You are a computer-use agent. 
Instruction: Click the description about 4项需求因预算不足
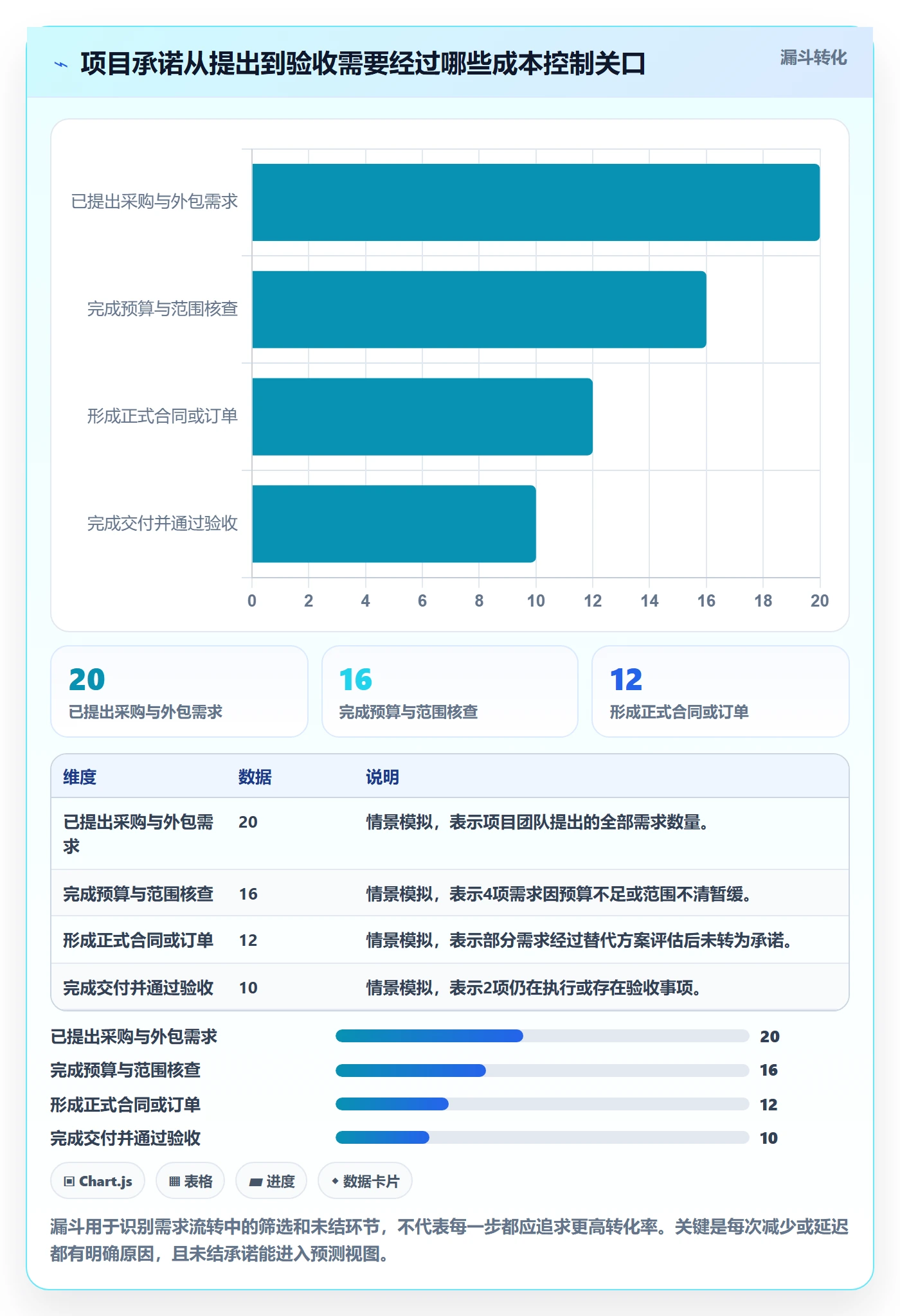pyautogui.click(x=559, y=894)
